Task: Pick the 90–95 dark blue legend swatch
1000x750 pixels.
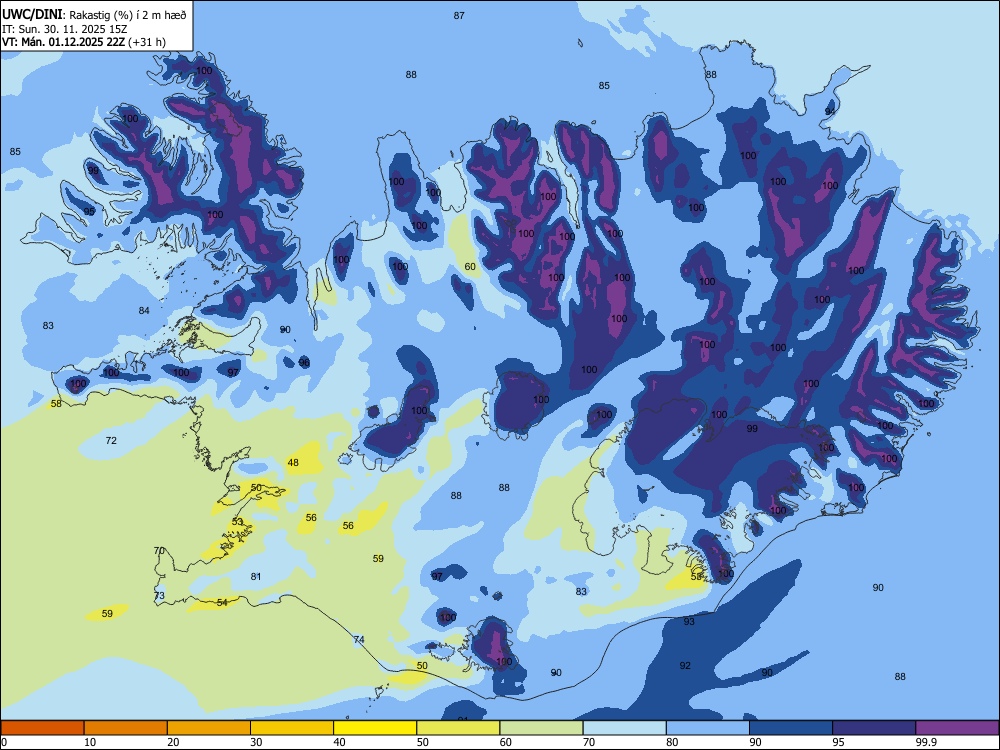Action: [791, 728]
